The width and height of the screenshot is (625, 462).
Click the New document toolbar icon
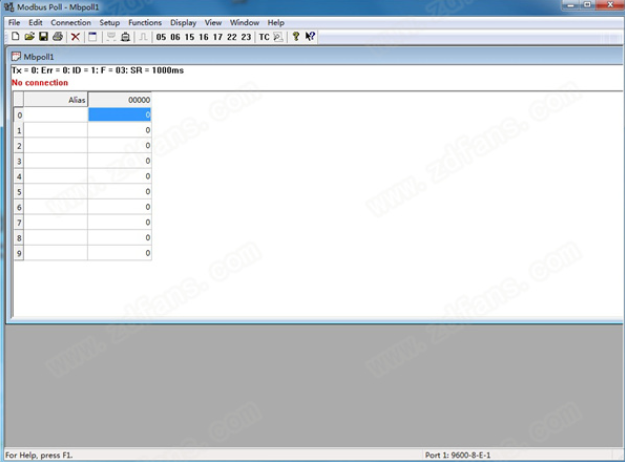pos(15,37)
